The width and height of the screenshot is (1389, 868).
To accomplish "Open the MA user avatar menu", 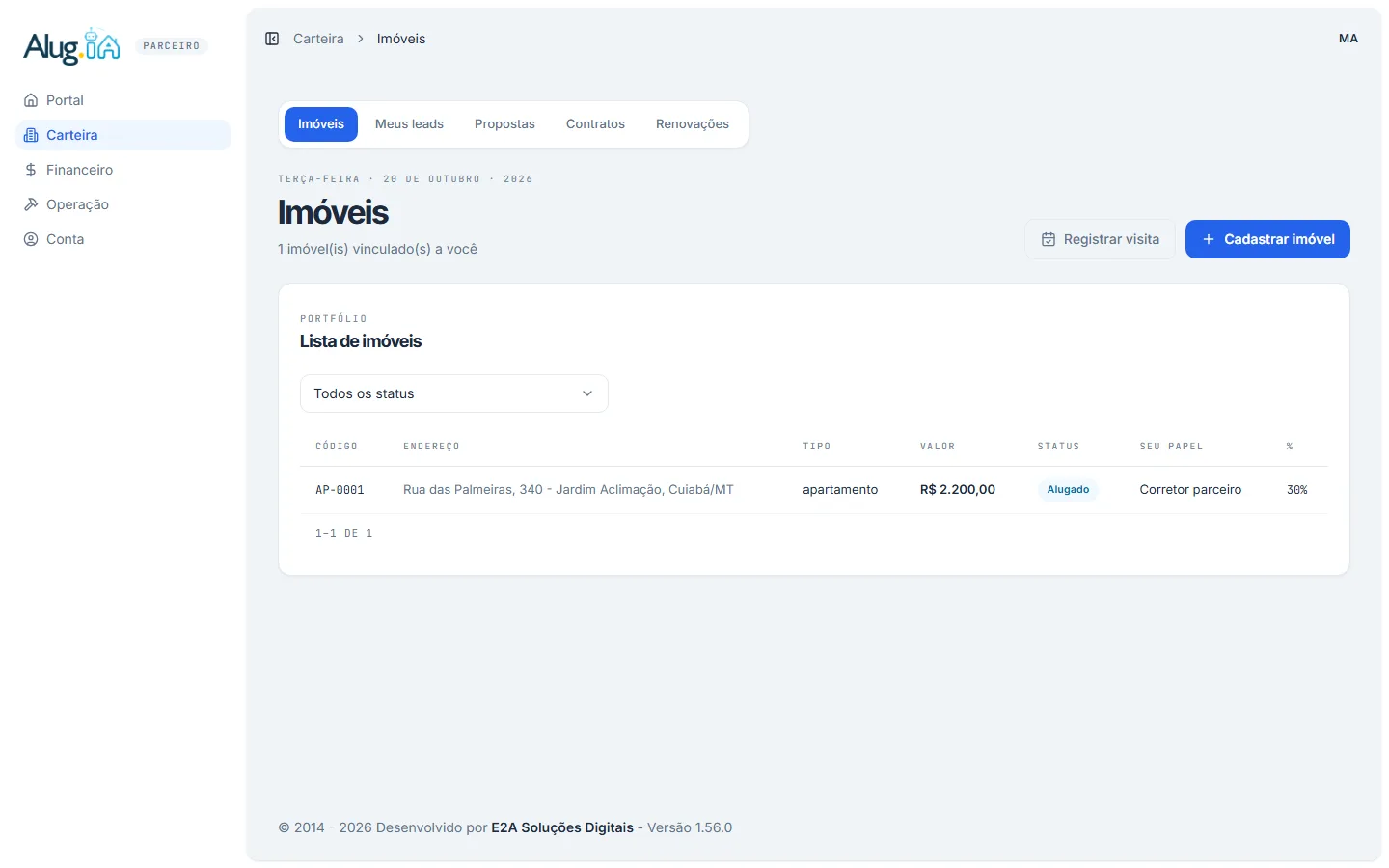I will tap(1348, 39).
